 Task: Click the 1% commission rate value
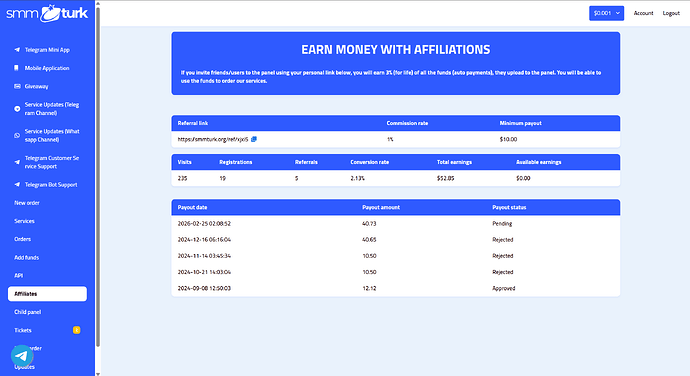[390, 139]
